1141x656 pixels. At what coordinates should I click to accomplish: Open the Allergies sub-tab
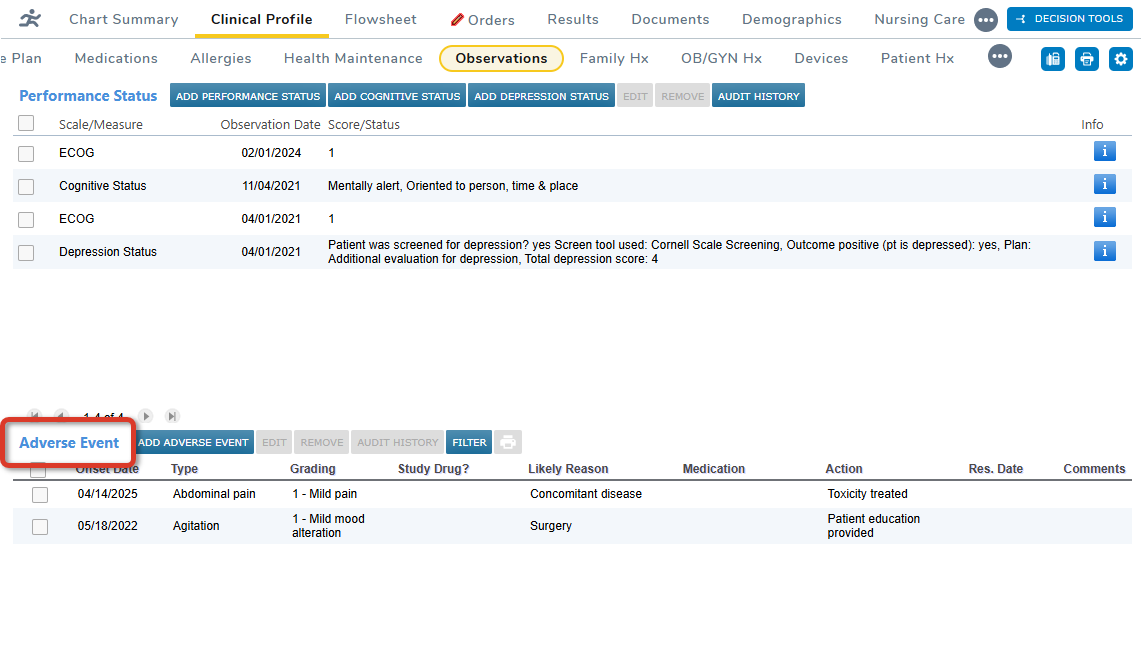coord(221,58)
